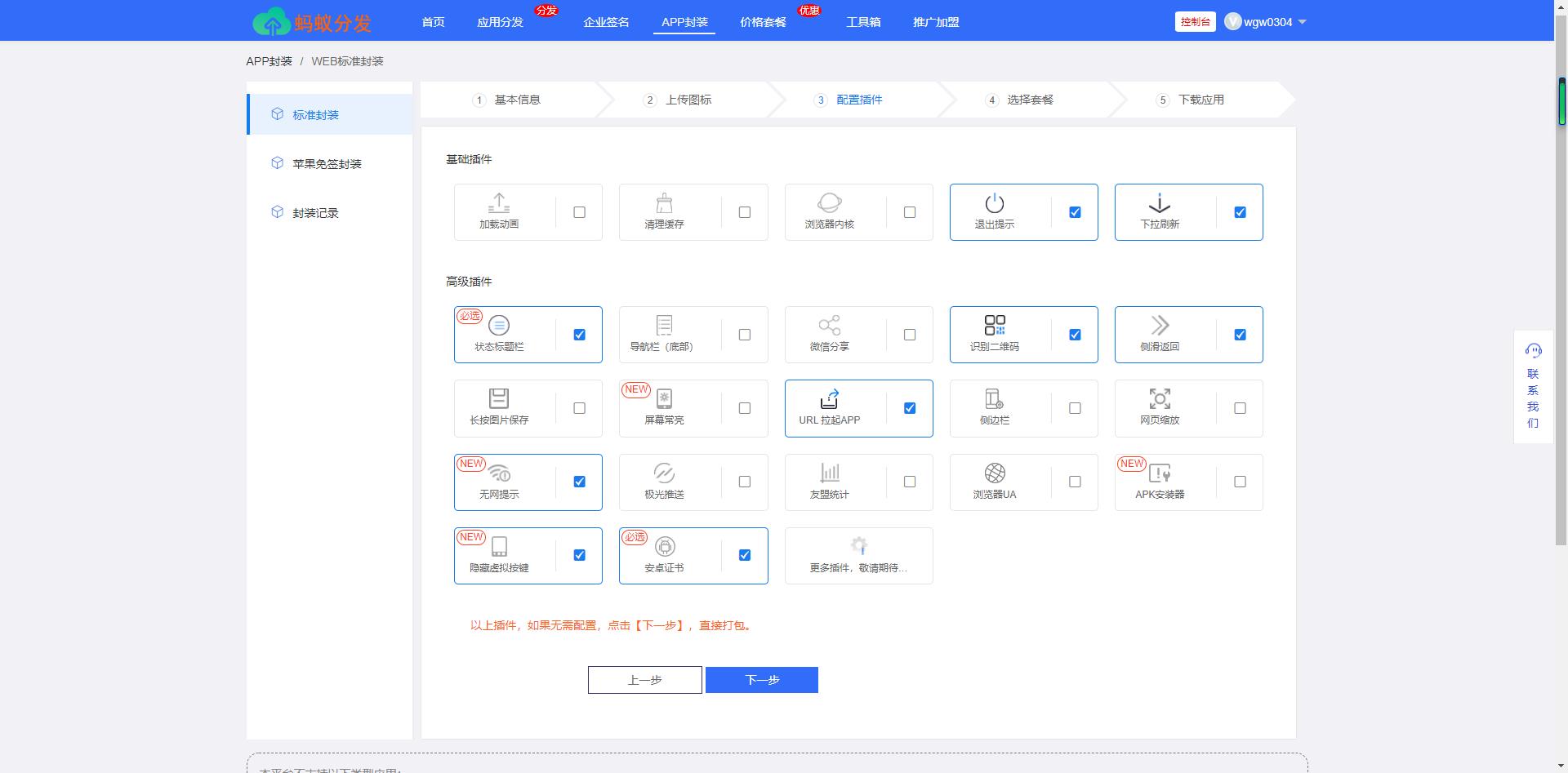Image resolution: width=1568 pixels, height=773 pixels.
Task: Click the 侧滑返回 double chevron icon
Action: [1159, 325]
